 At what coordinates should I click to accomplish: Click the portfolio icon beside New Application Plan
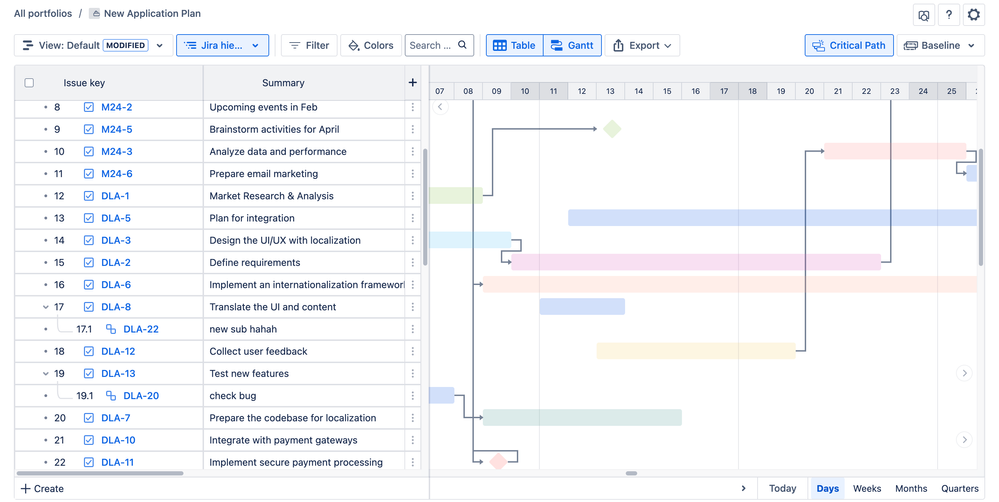tap(94, 13)
